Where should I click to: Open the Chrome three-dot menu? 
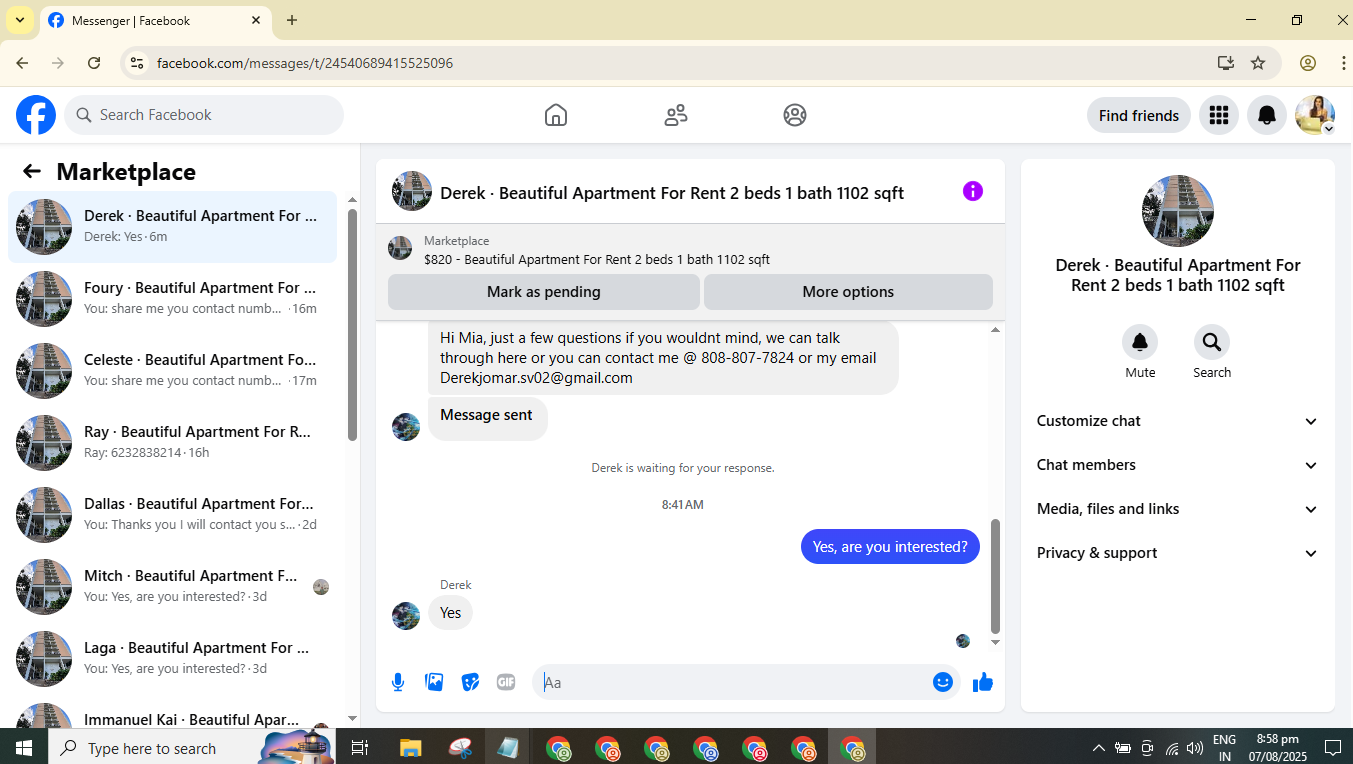tap(1343, 63)
